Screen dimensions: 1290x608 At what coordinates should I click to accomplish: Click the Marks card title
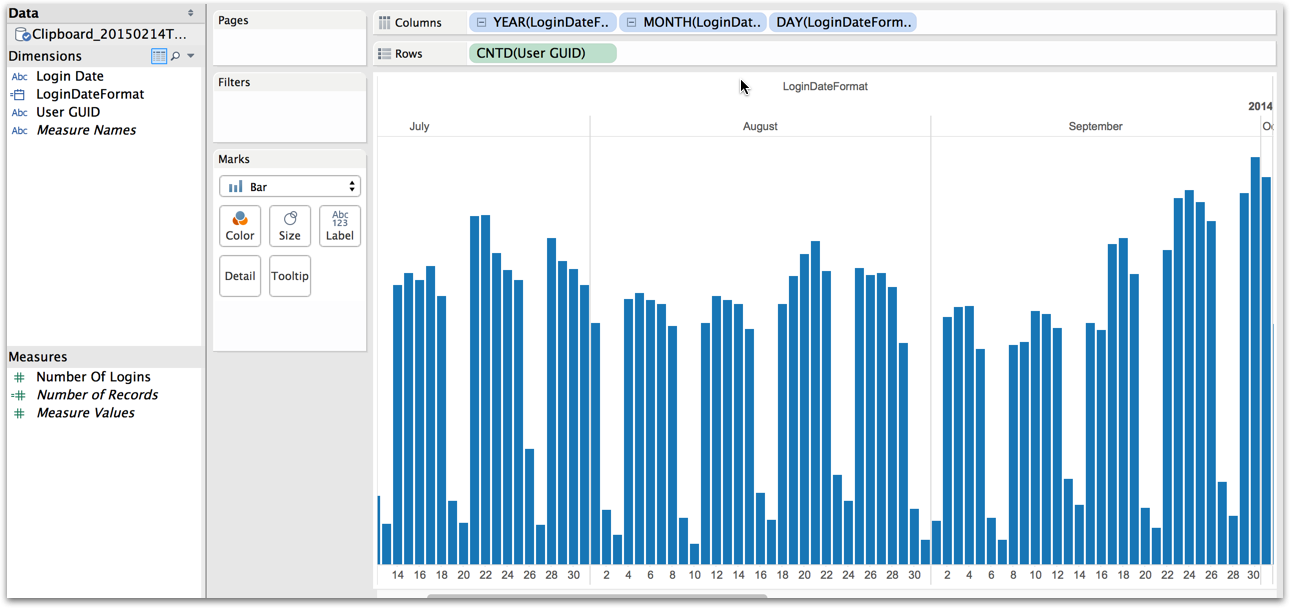(x=234, y=159)
